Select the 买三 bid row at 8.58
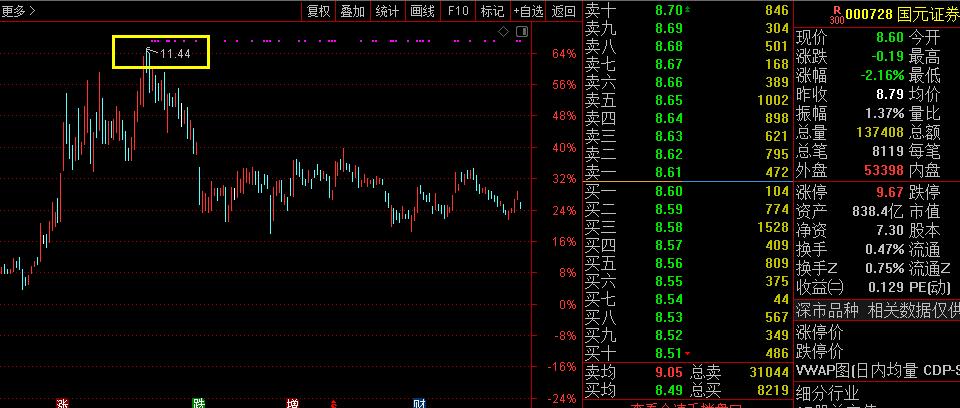 [687, 227]
